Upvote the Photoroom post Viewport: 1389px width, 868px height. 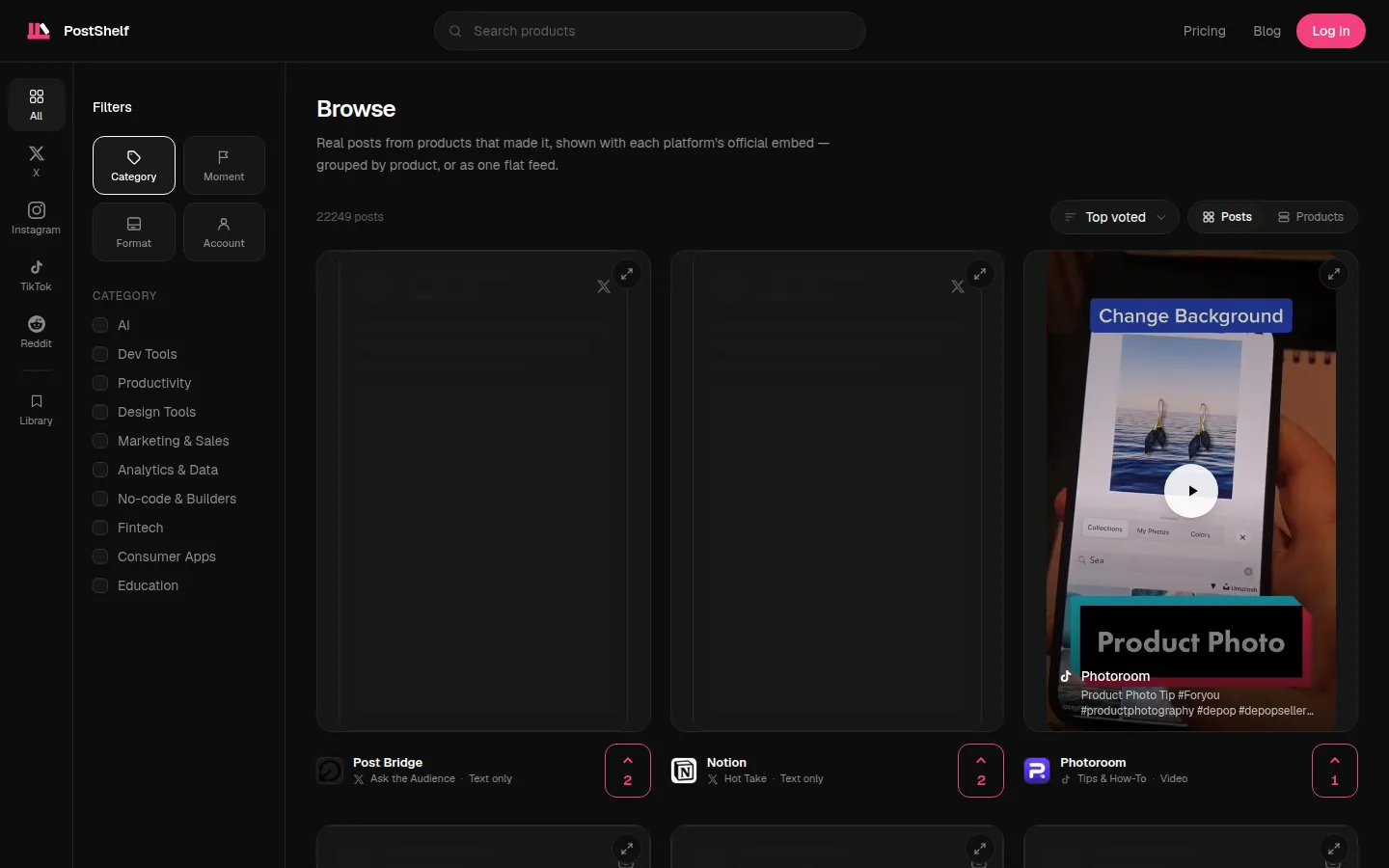click(x=1335, y=771)
